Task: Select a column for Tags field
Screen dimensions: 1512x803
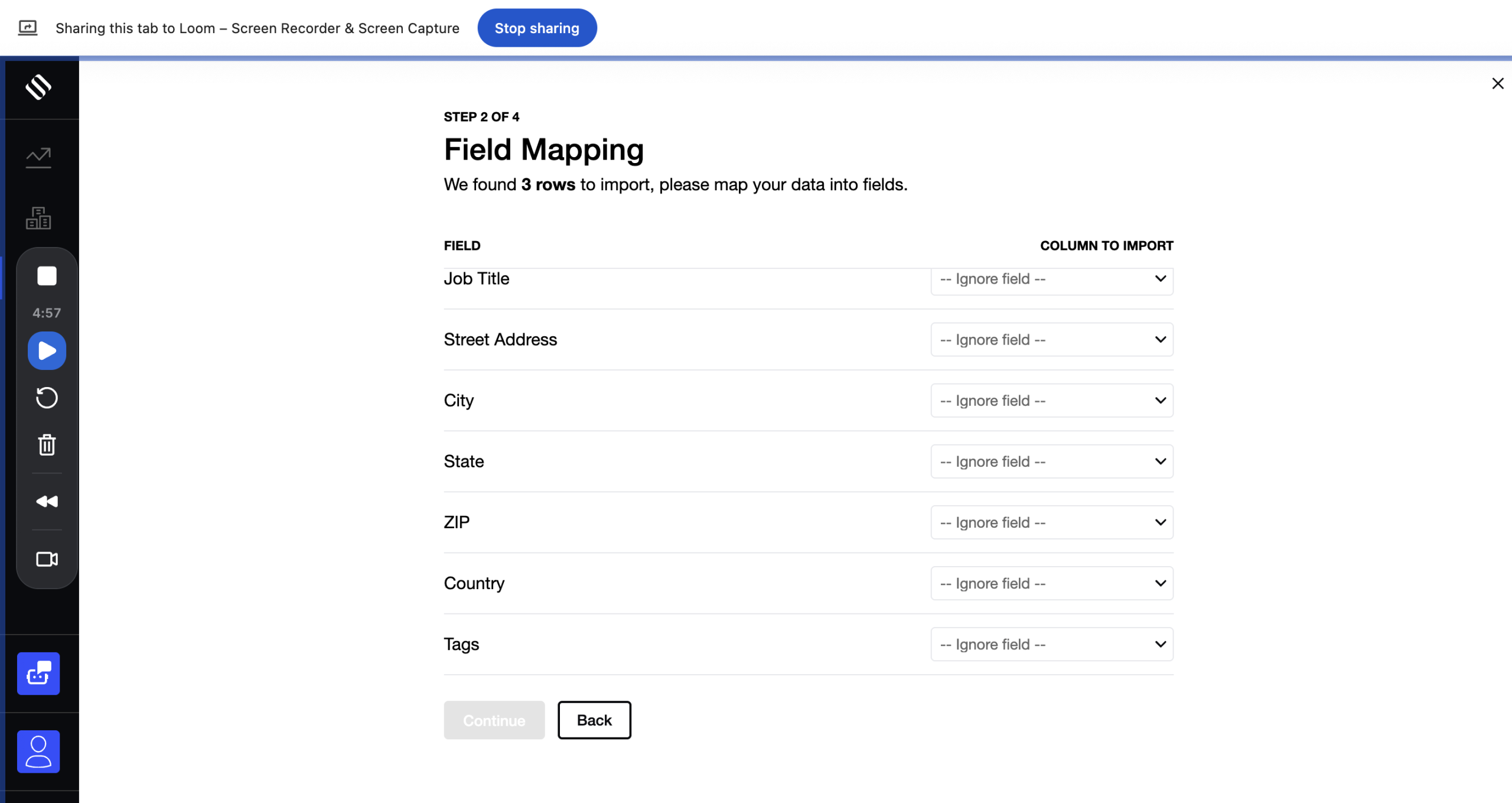Action: coord(1051,644)
